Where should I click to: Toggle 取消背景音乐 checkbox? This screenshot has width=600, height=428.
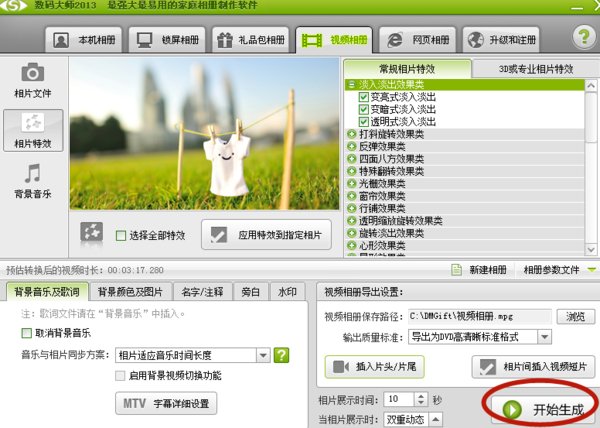(26, 333)
